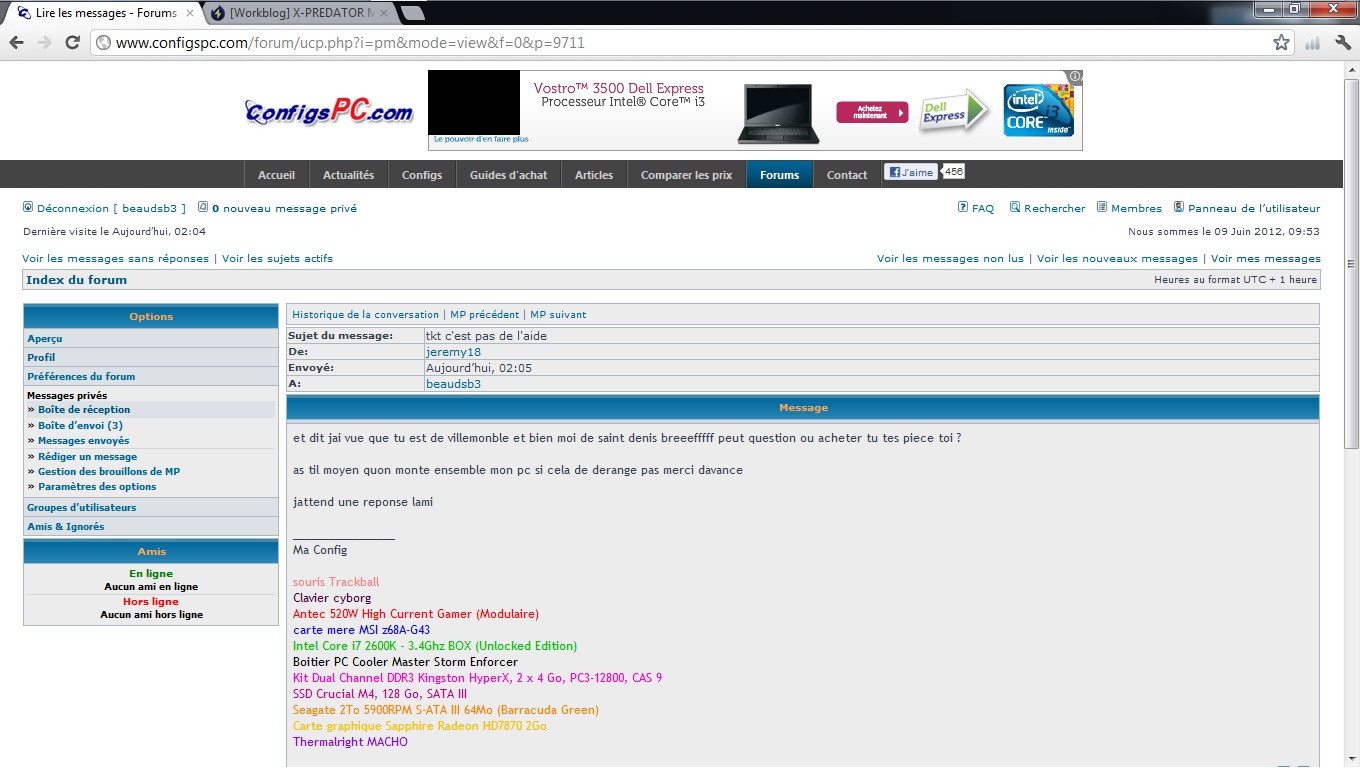Screen dimensions: 1360x768
Task: Click Rédiger un message link
Action: pyautogui.click(x=87, y=457)
